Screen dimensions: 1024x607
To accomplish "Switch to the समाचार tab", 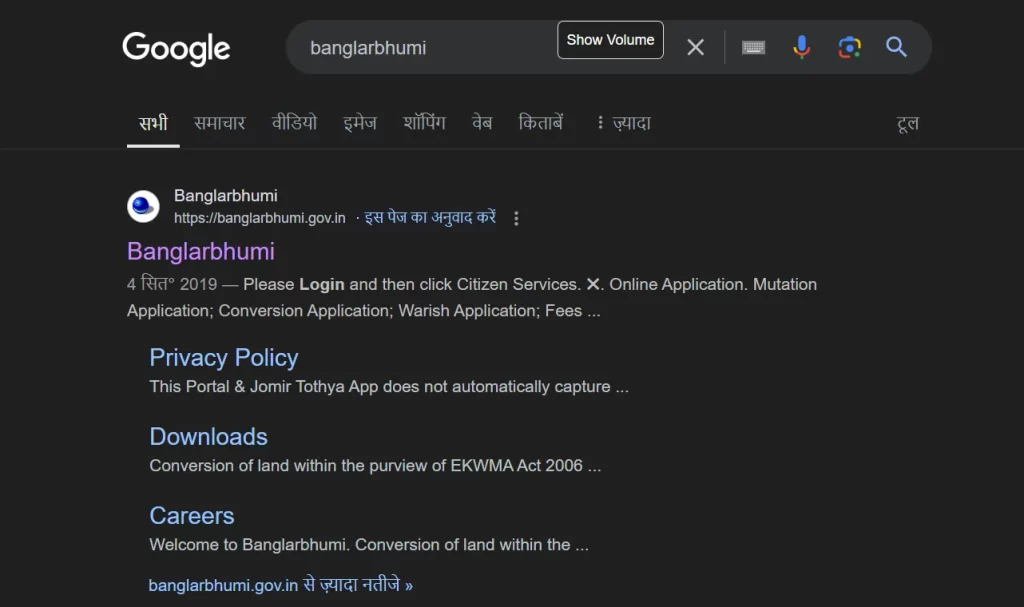I will pos(219,123).
